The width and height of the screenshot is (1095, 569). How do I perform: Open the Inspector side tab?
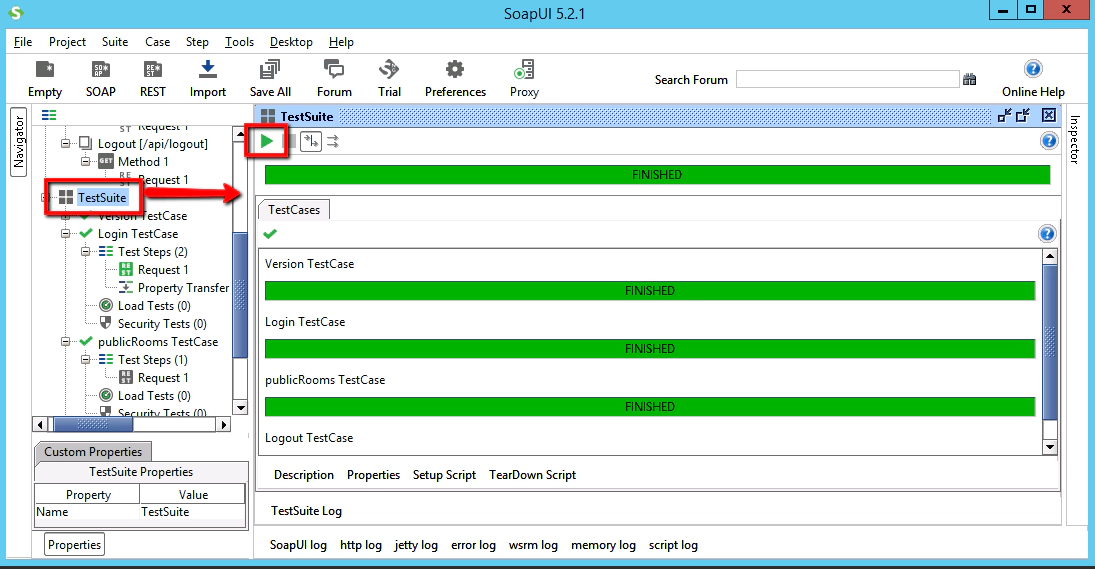(x=1074, y=140)
